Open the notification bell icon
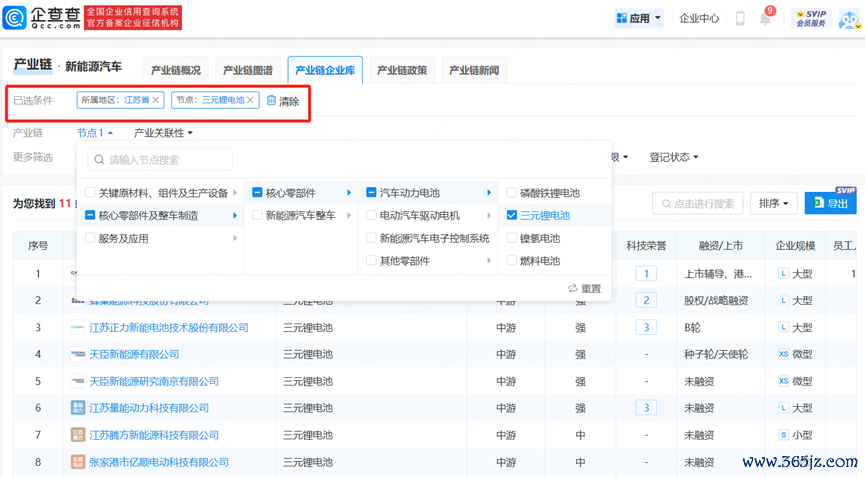The width and height of the screenshot is (865, 477). coord(765,19)
